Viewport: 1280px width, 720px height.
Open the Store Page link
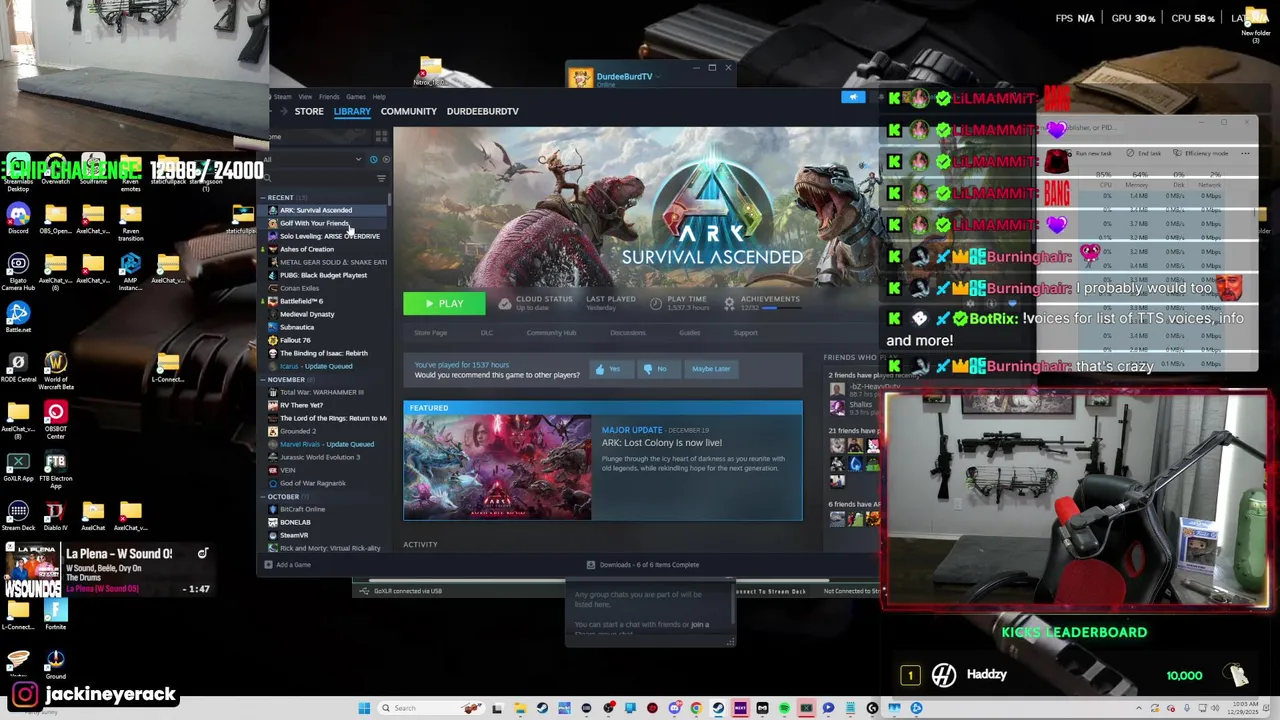pos(431,333)
